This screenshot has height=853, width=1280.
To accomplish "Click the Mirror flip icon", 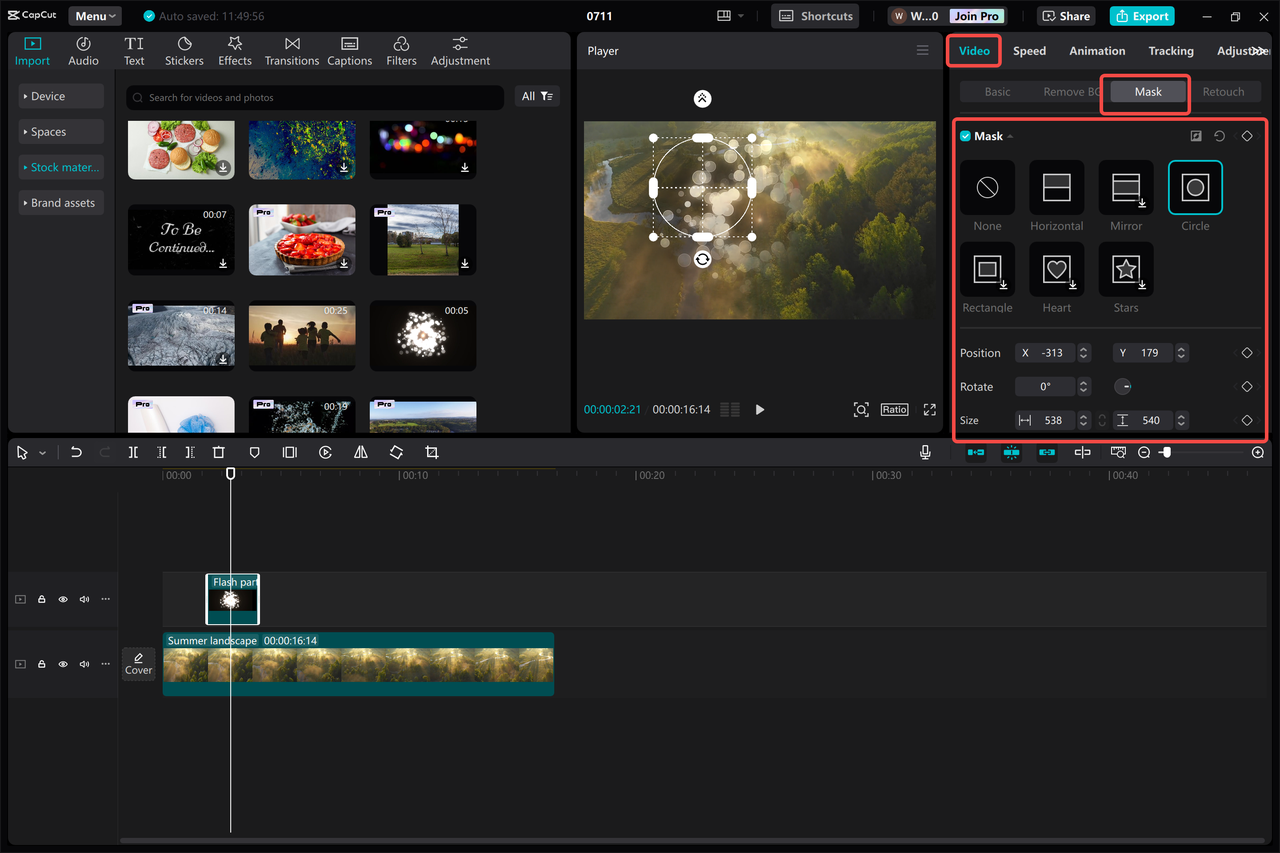I will [x=361, y=453].
